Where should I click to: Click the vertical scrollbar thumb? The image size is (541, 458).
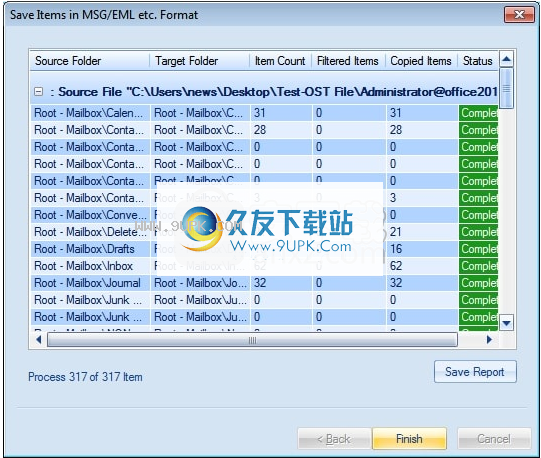pos(506,88)
